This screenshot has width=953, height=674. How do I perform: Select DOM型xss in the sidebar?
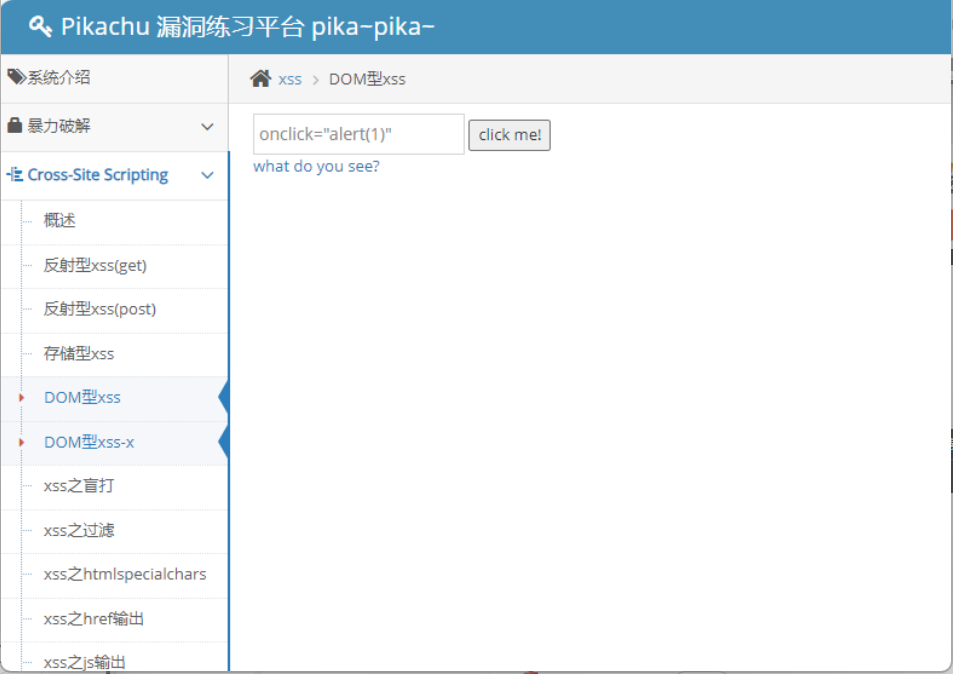click(x=82, y=397)
